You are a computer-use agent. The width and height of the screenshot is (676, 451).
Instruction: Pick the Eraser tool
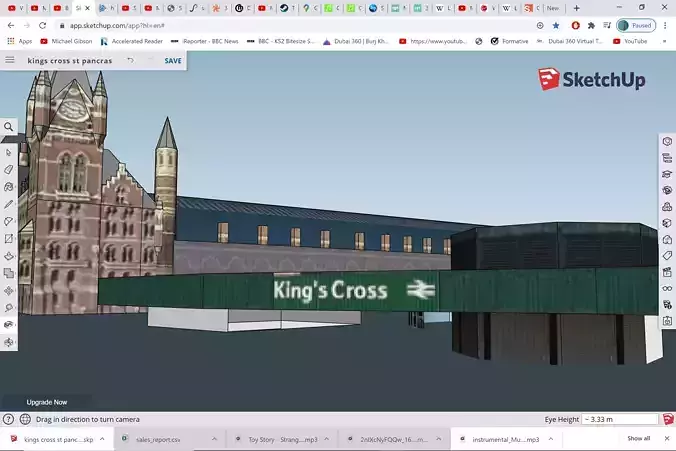point(9,170)
